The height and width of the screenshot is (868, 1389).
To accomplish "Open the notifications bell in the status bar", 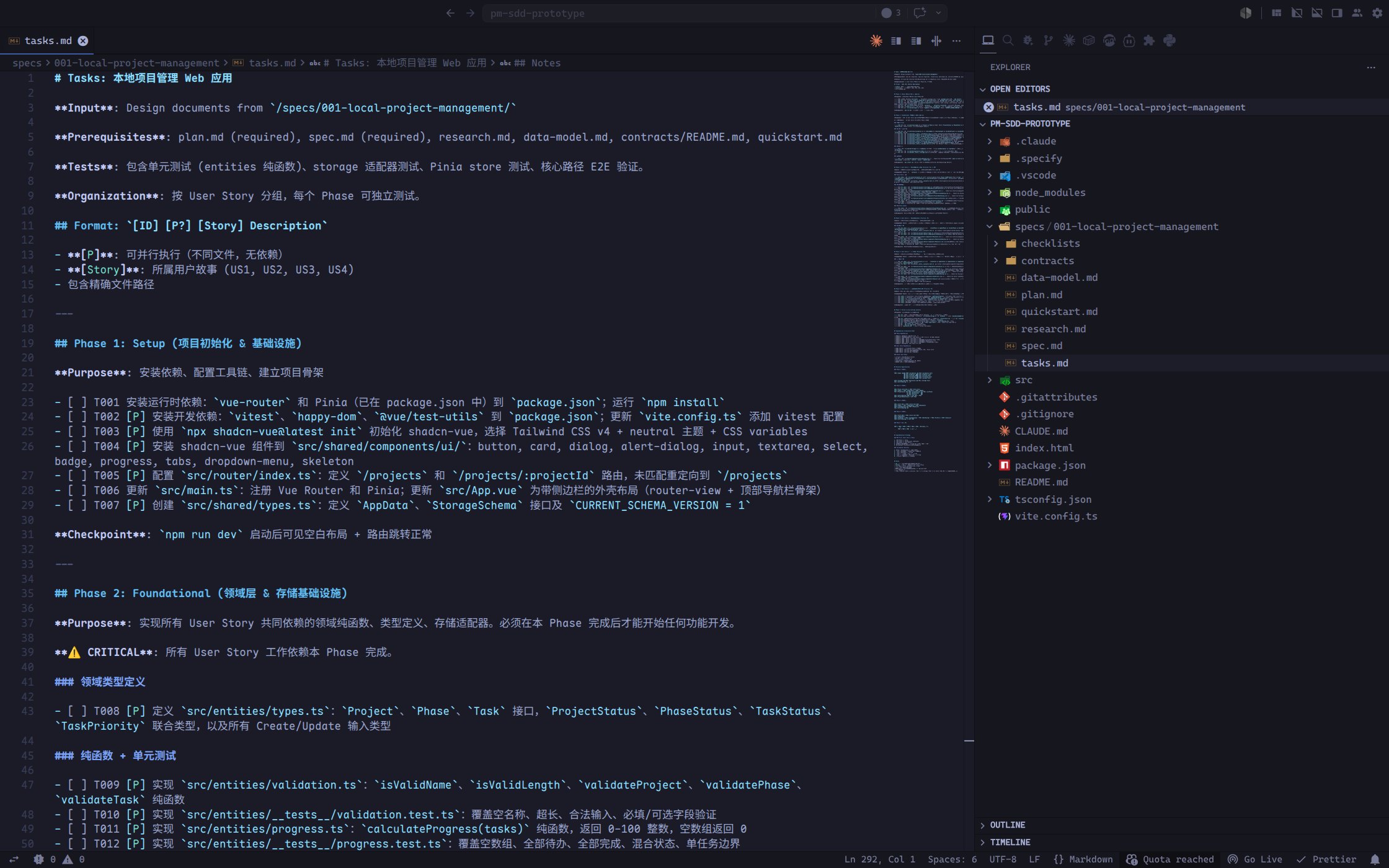I will [1375, 859].
